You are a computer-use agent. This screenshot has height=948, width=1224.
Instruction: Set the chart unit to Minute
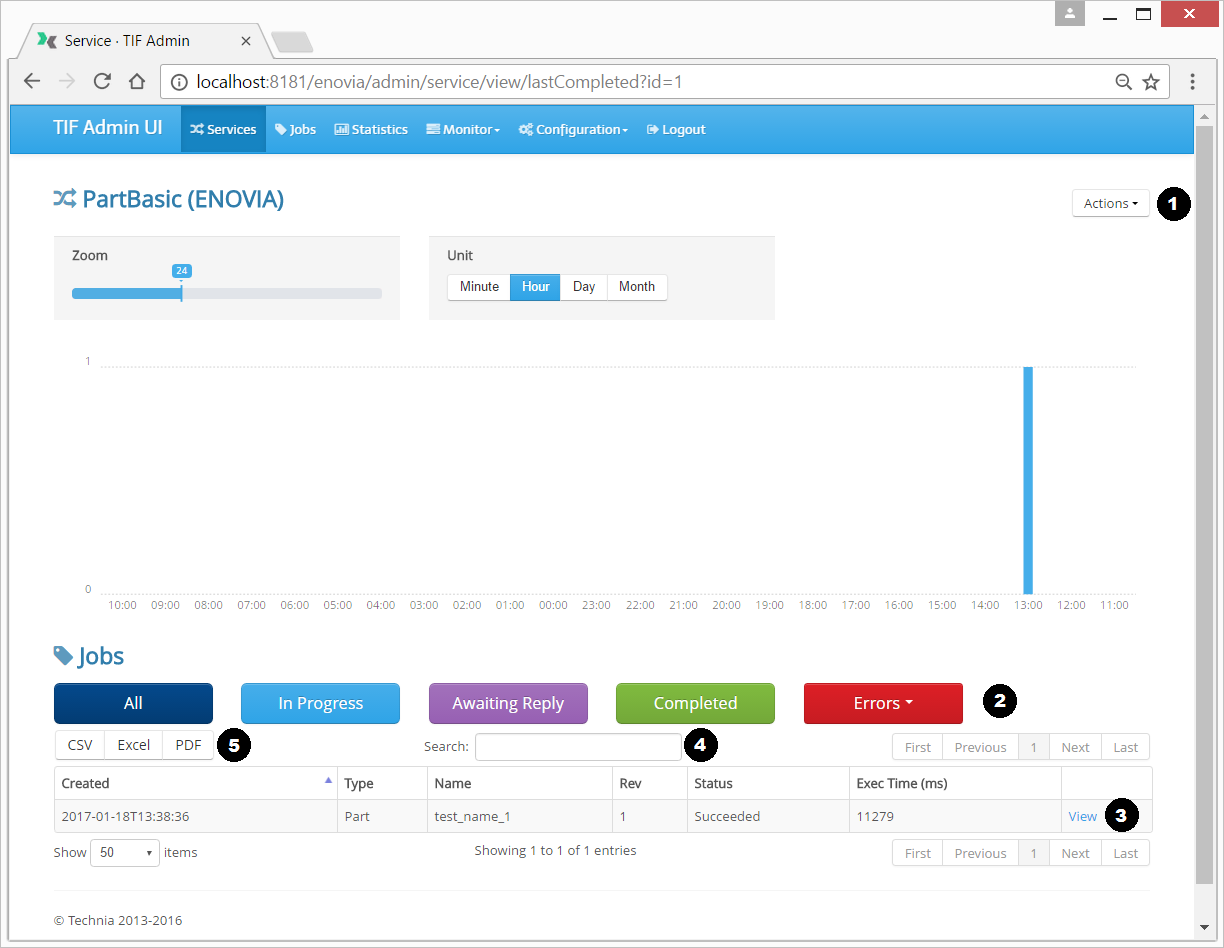click(479, 287)
